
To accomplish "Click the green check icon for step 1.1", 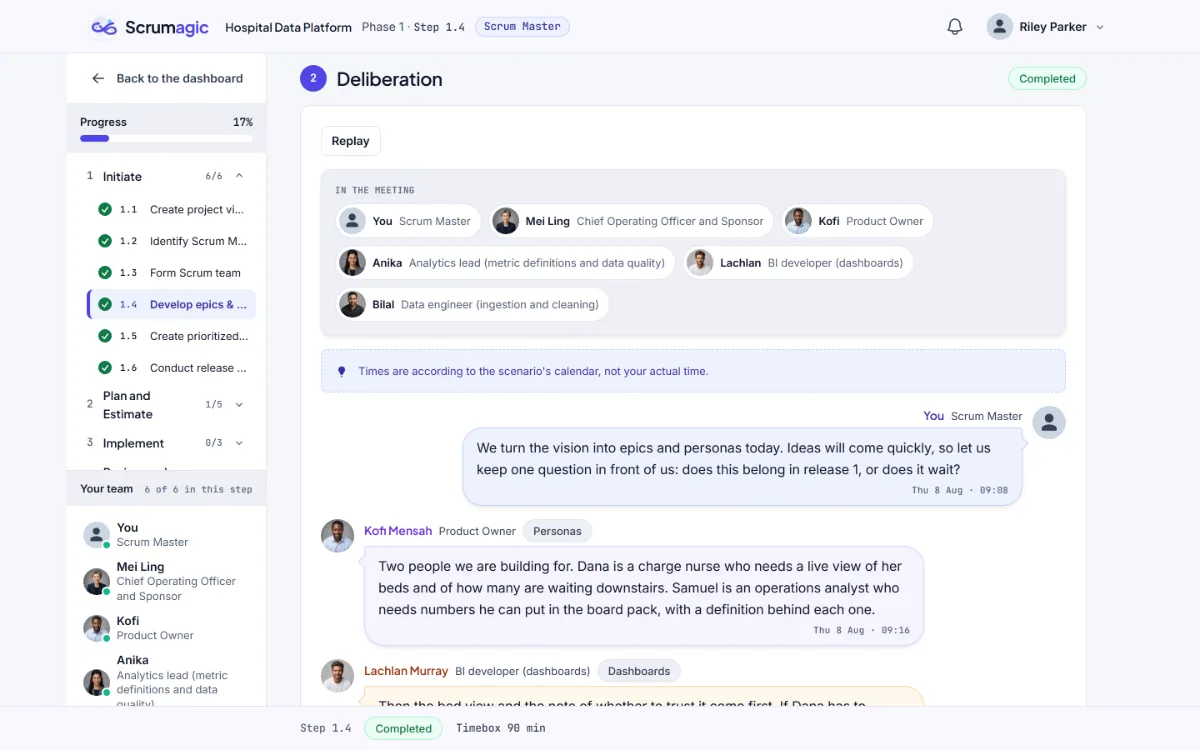I will [x=105, y=210].
